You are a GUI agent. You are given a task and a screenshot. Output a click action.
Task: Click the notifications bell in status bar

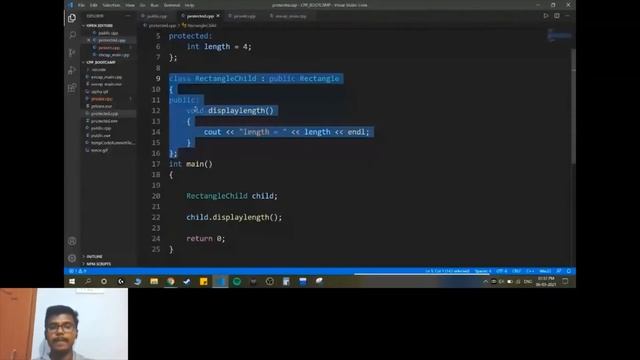569,271
